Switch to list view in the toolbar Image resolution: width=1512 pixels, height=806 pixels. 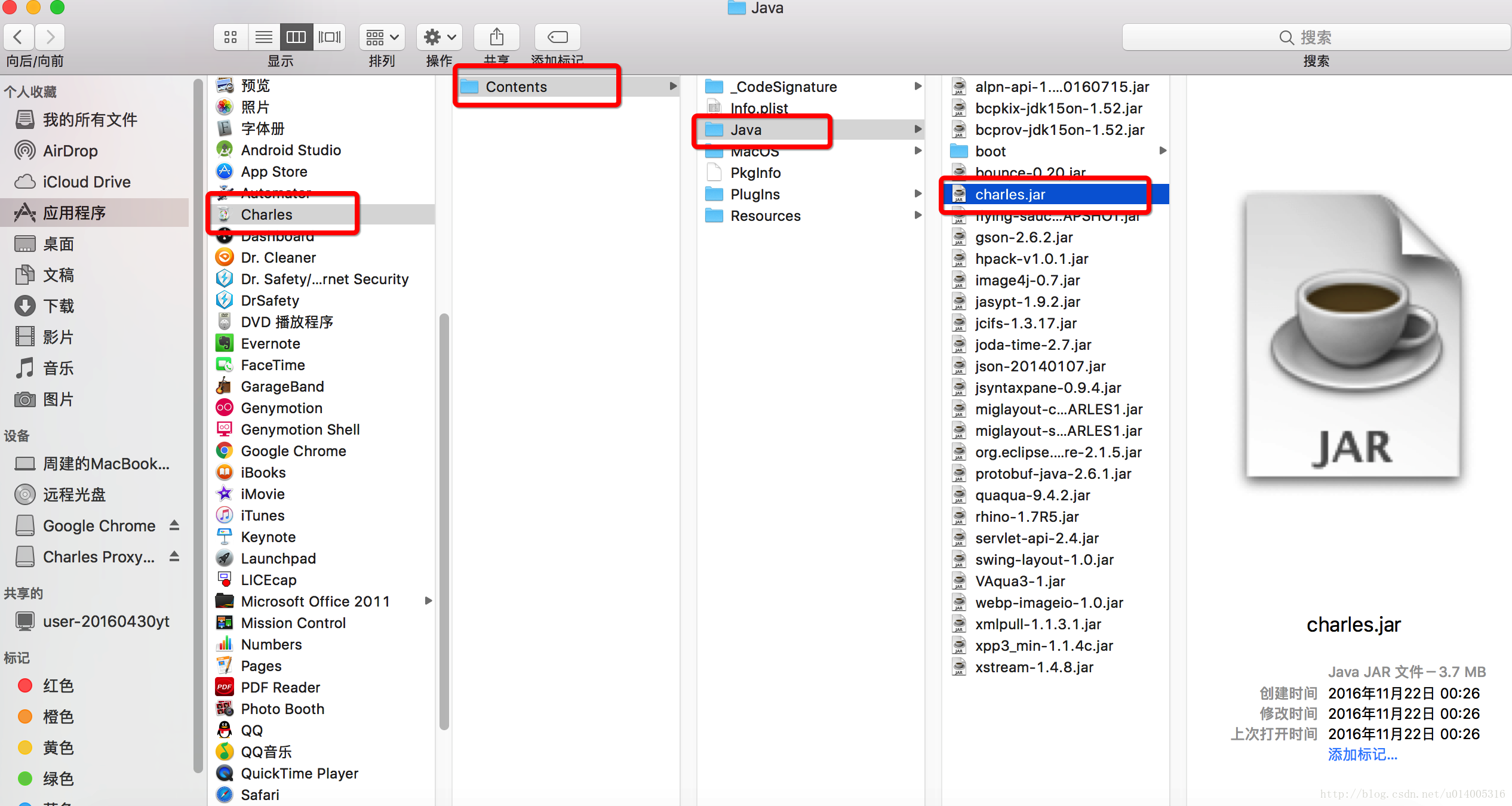[263, 37]
